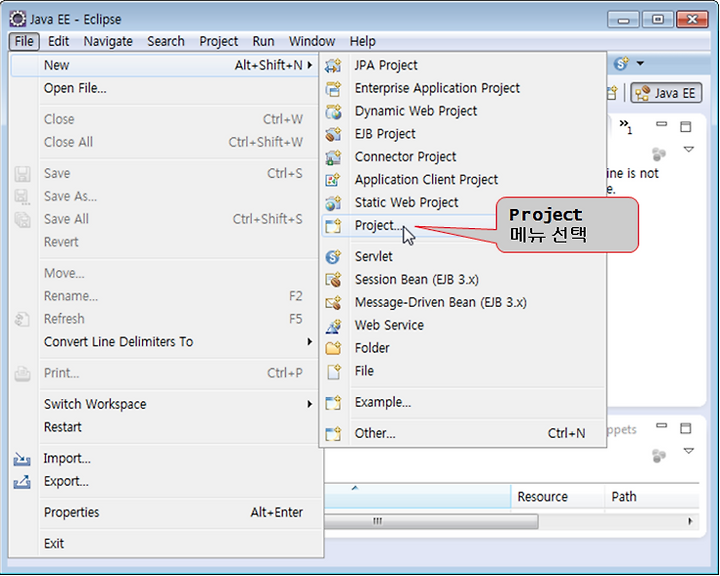
Task: Switch to the Java EE perspective button
Action: tap(666, 93)
